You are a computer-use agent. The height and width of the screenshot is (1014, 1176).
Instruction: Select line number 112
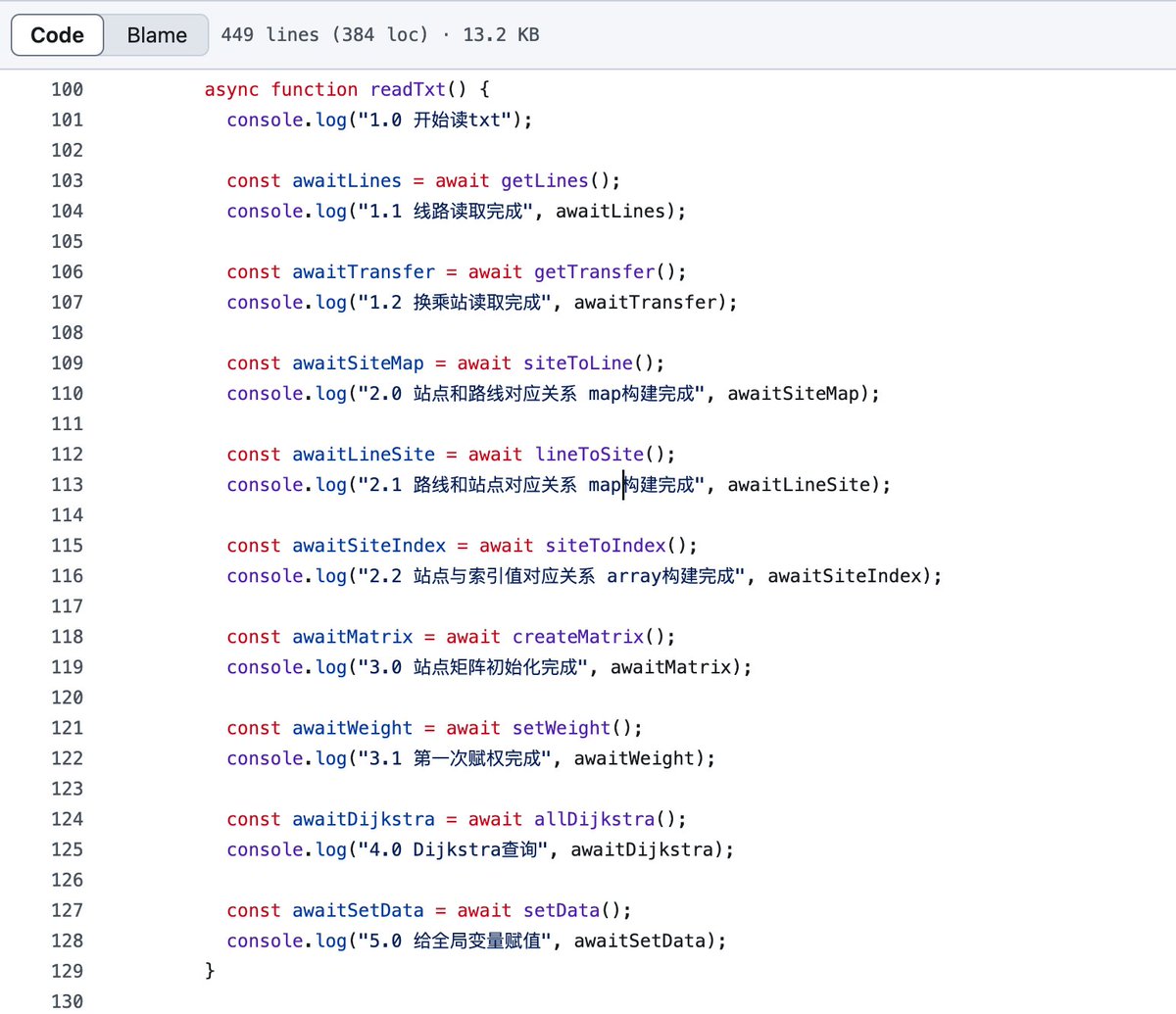pos(68,454)
